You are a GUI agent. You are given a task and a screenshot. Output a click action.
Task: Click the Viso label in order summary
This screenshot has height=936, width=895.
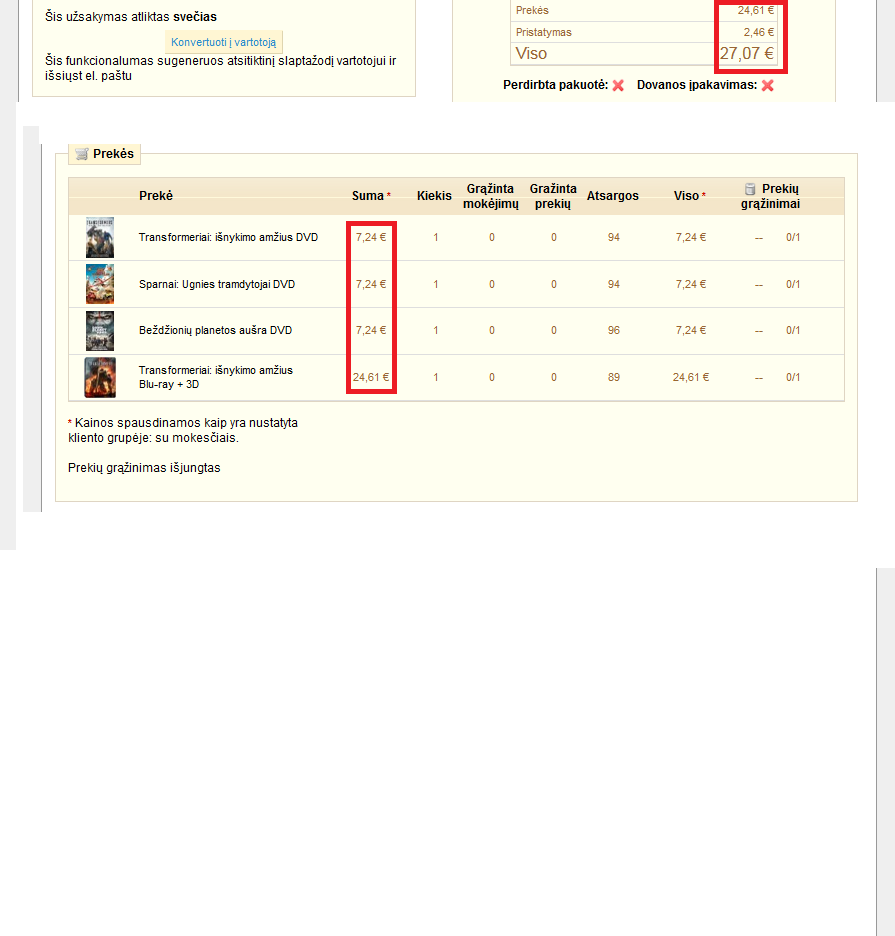pyautogui.click(x=531, y=54)
